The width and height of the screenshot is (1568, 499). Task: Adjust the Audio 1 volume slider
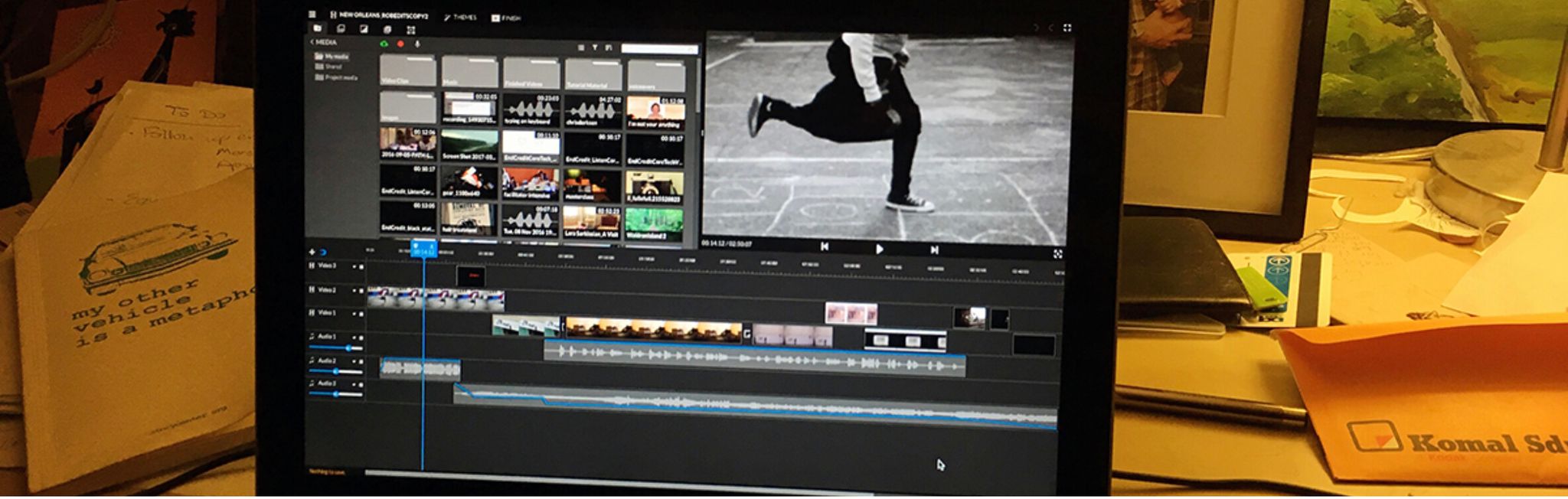coord(335,348)
